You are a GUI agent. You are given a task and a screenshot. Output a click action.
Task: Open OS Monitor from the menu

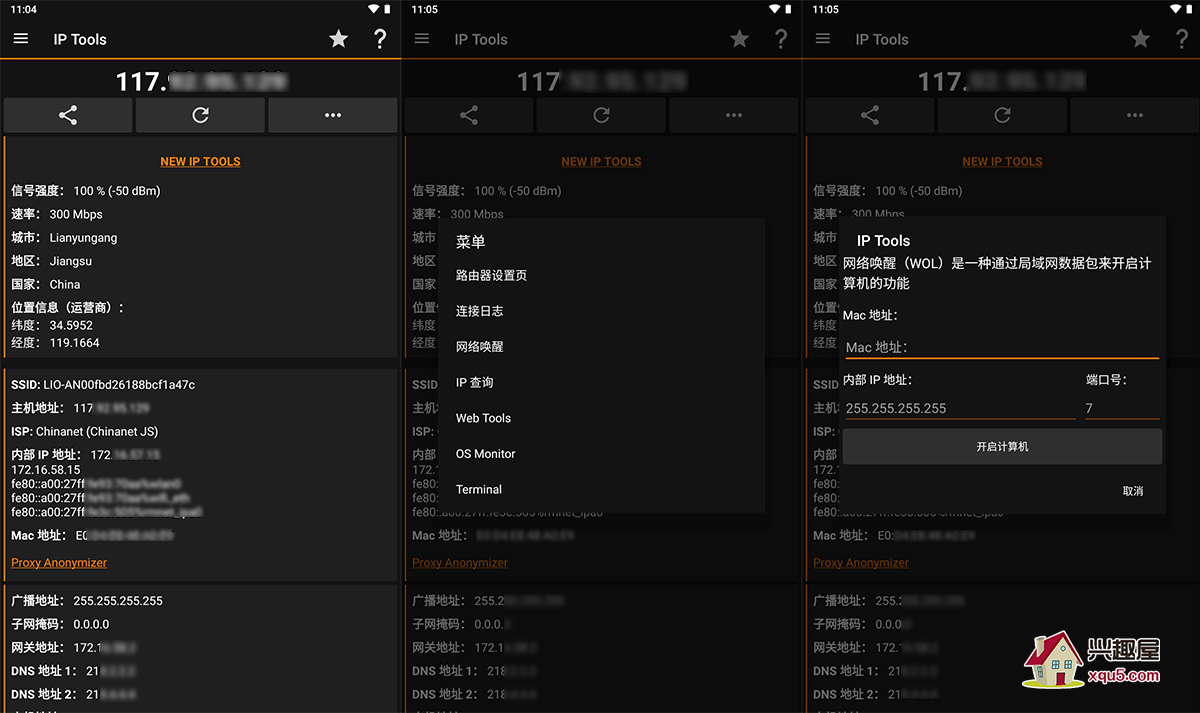click(601, 454)
